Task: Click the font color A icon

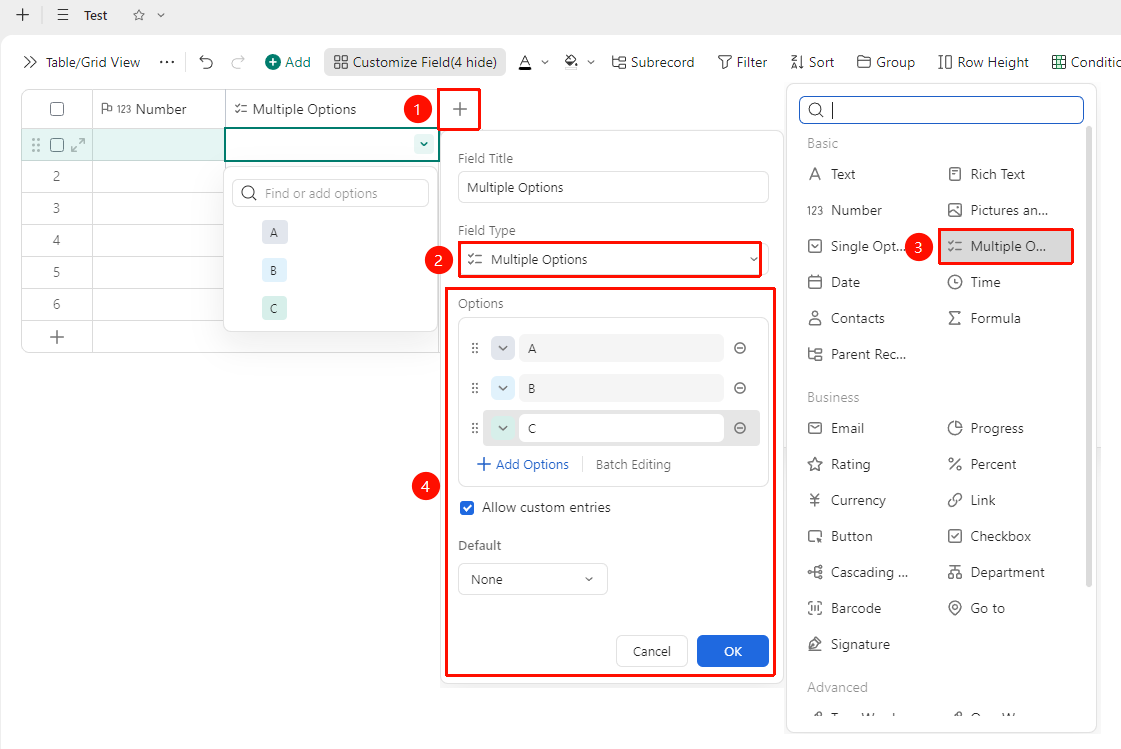Action: click(525, 62)
